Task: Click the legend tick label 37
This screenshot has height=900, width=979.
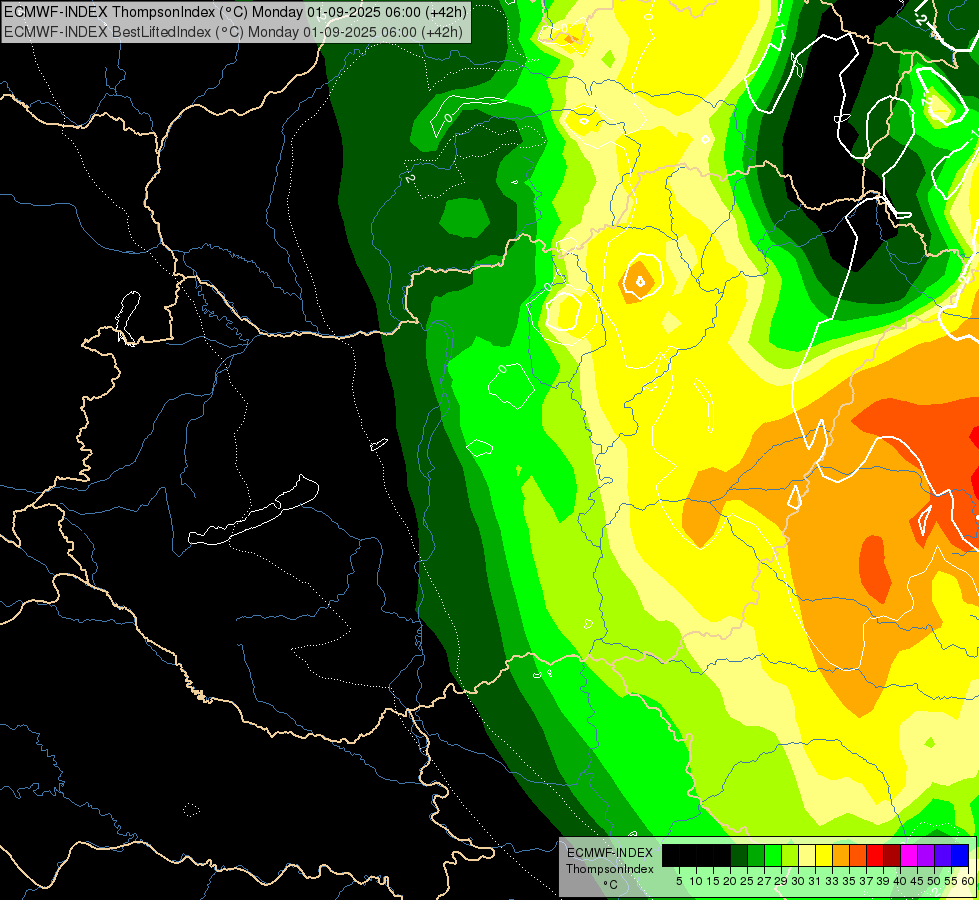Action: click(x=866, y=881)
